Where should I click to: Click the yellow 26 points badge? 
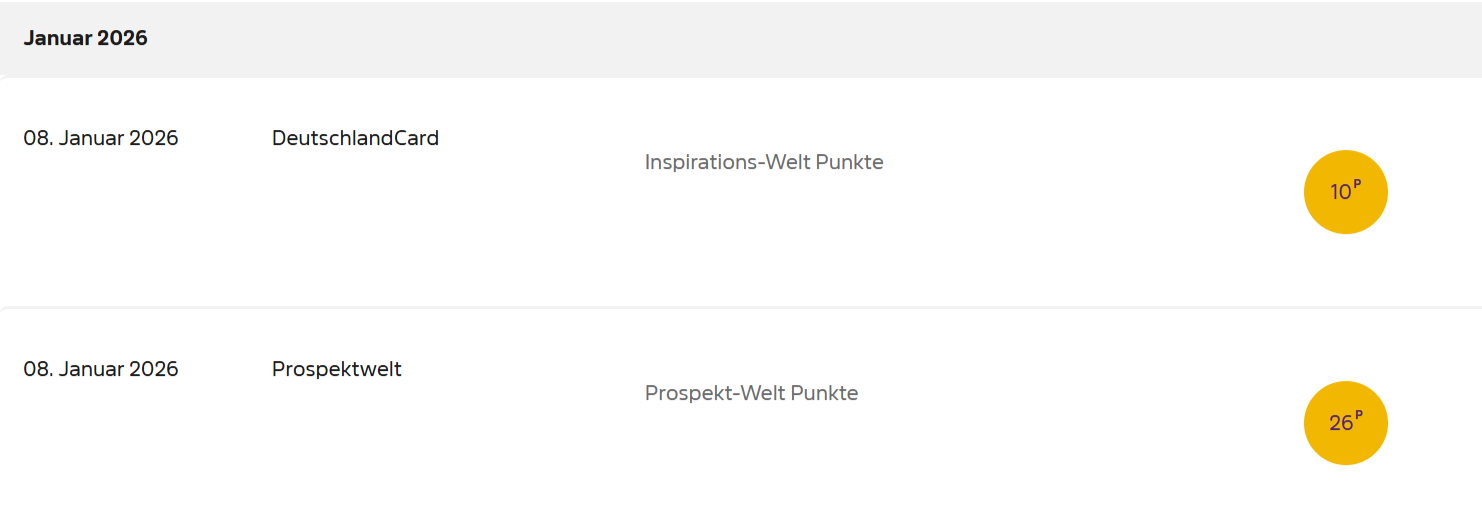(x=1345, y=423)
